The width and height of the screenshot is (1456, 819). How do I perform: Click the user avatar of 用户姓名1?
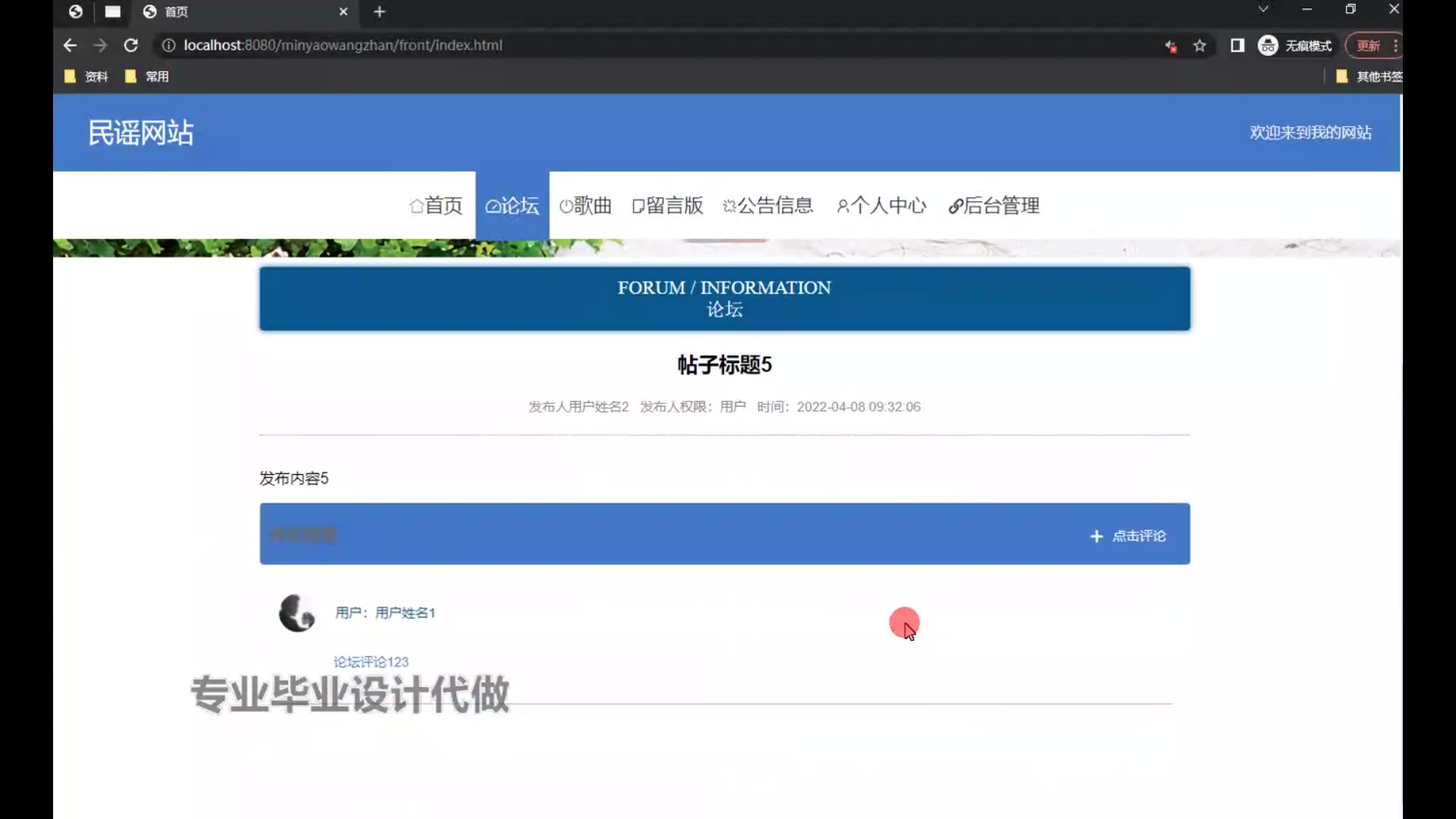click(297, 613)
